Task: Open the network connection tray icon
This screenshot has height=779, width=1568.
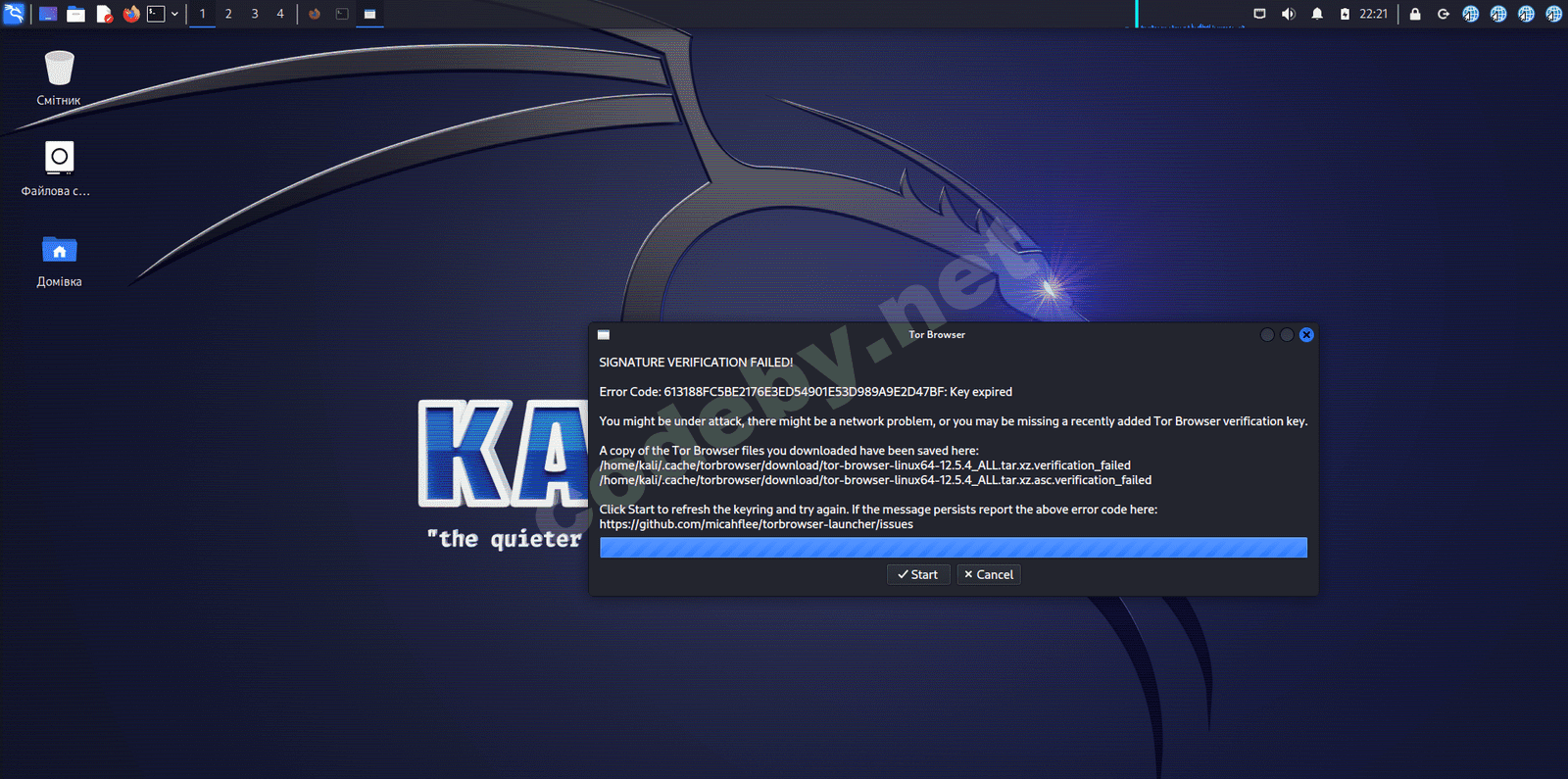Action: point(1260,14)
